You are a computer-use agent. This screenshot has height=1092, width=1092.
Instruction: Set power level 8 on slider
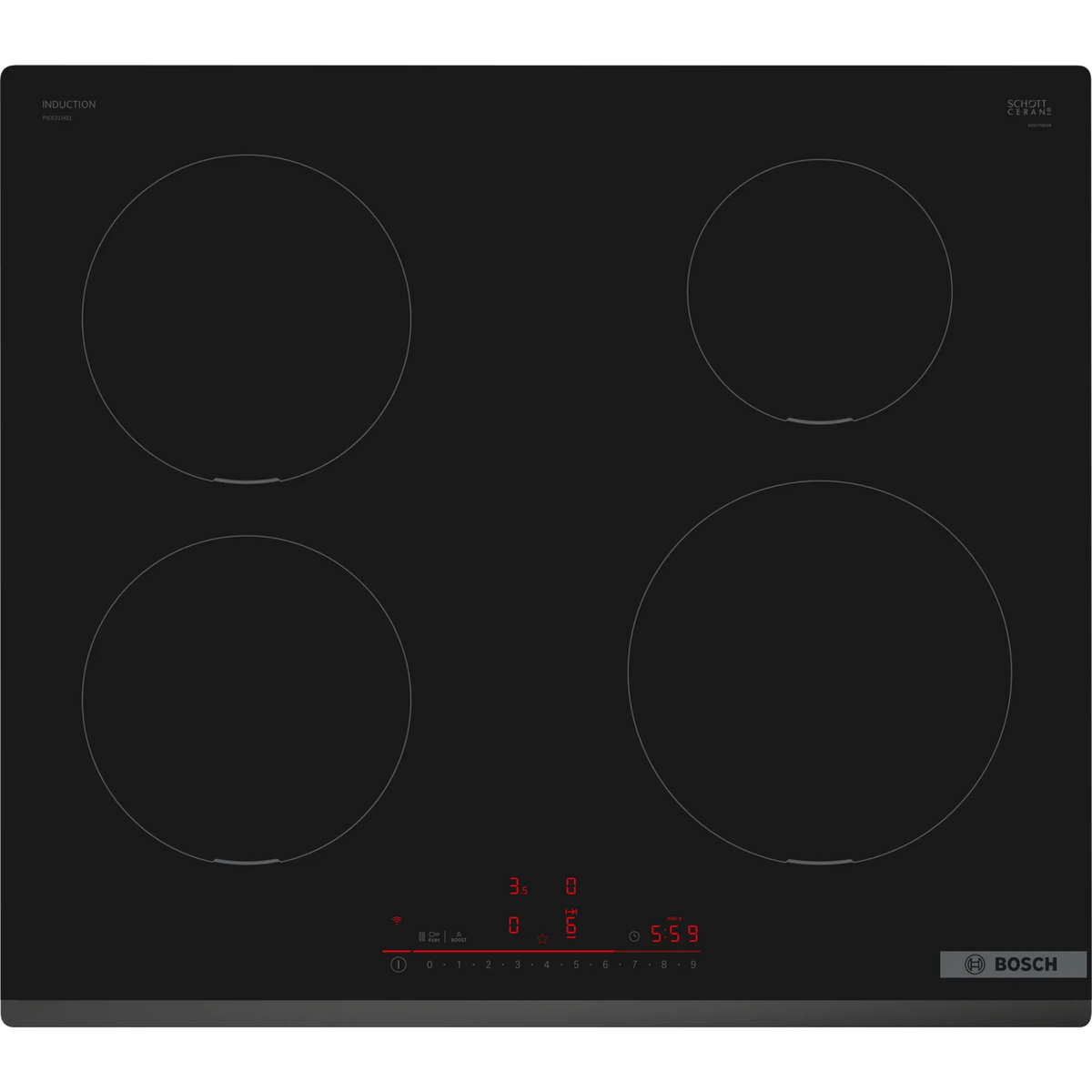pos(663,965)
